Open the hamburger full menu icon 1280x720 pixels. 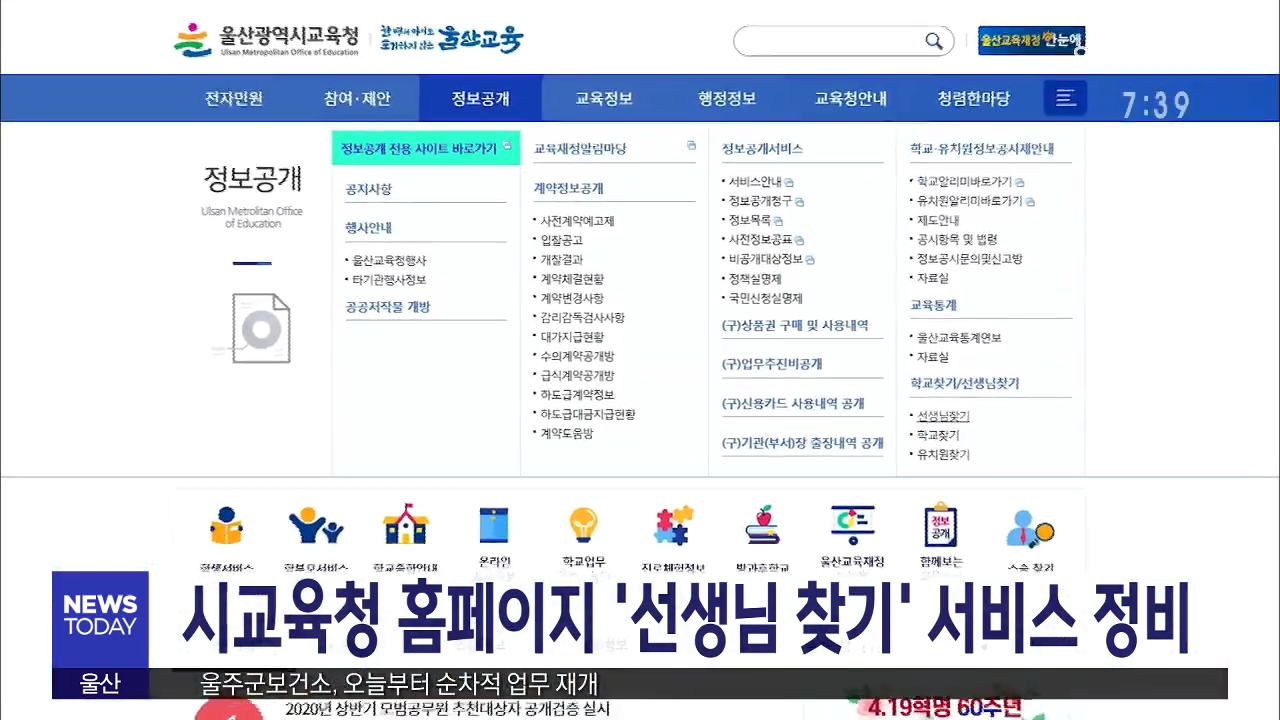[x=1065, y=98]
